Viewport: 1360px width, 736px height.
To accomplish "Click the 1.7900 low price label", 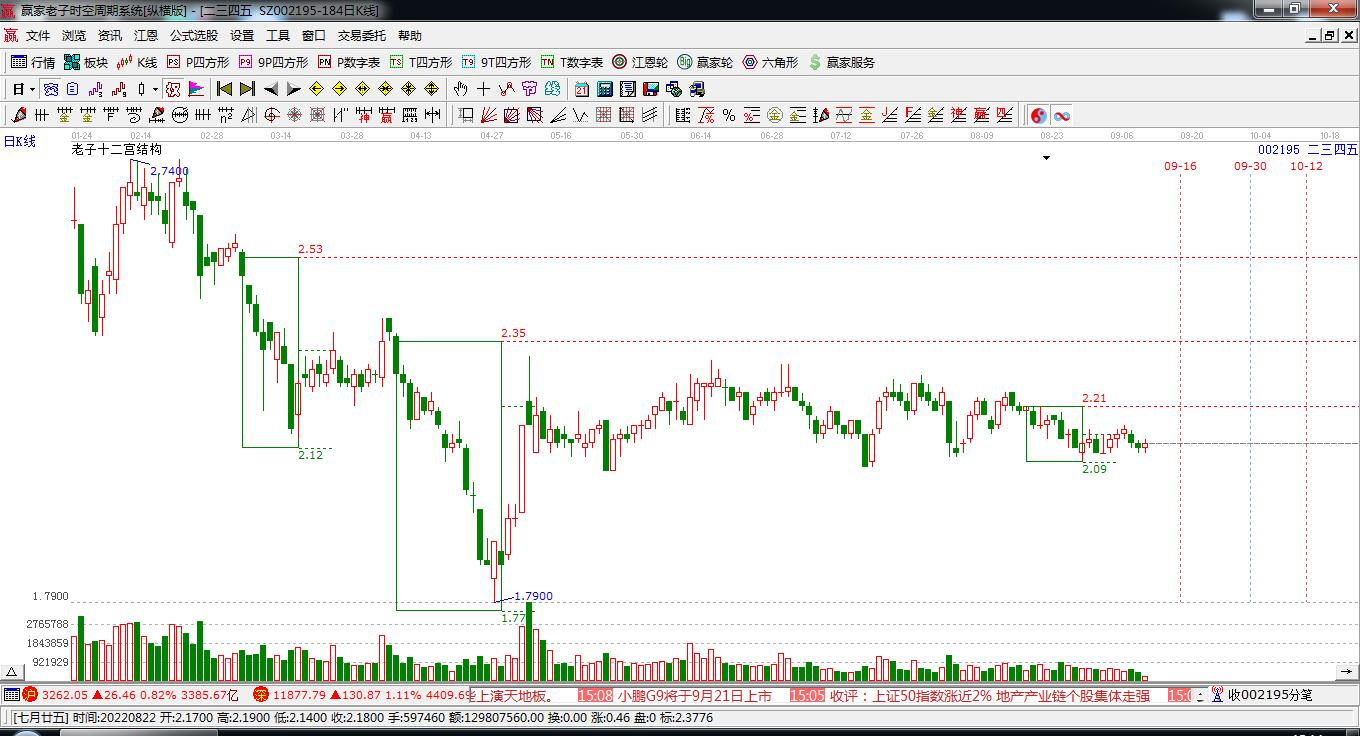I will (x=533, y=597).
